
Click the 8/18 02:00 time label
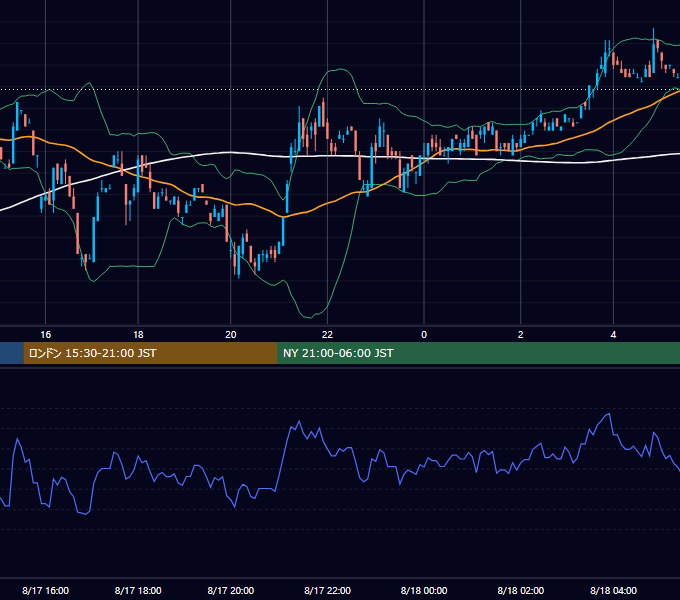[520, 590]
